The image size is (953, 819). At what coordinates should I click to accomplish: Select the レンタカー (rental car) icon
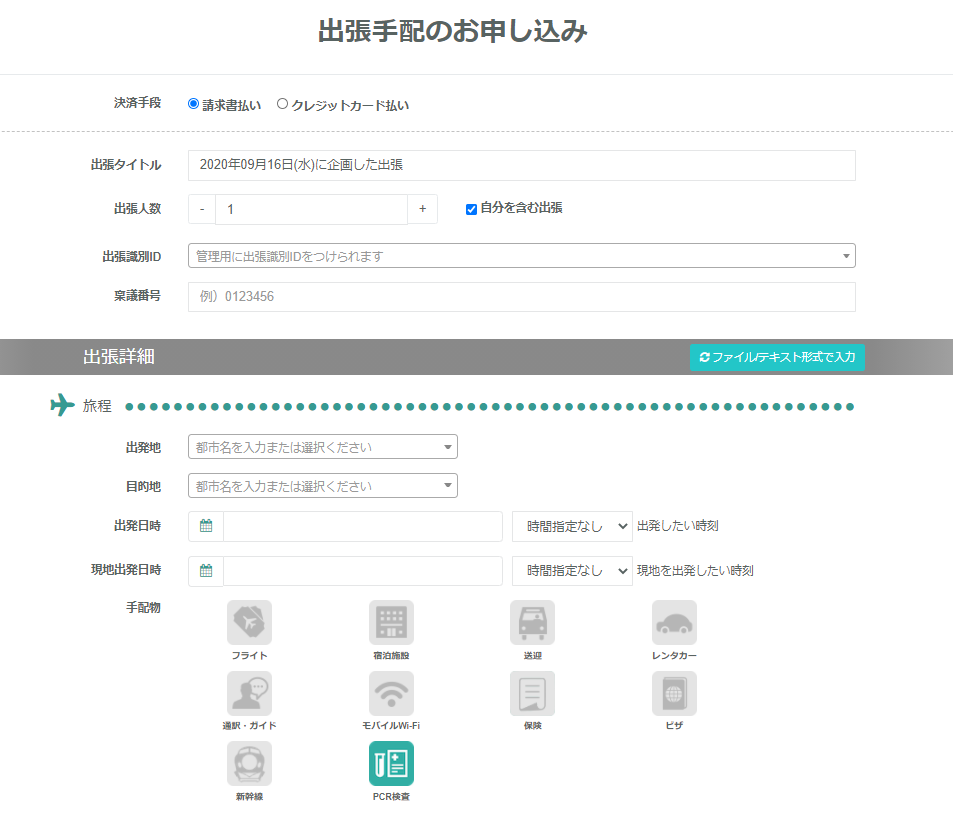[x=674, y=622]
